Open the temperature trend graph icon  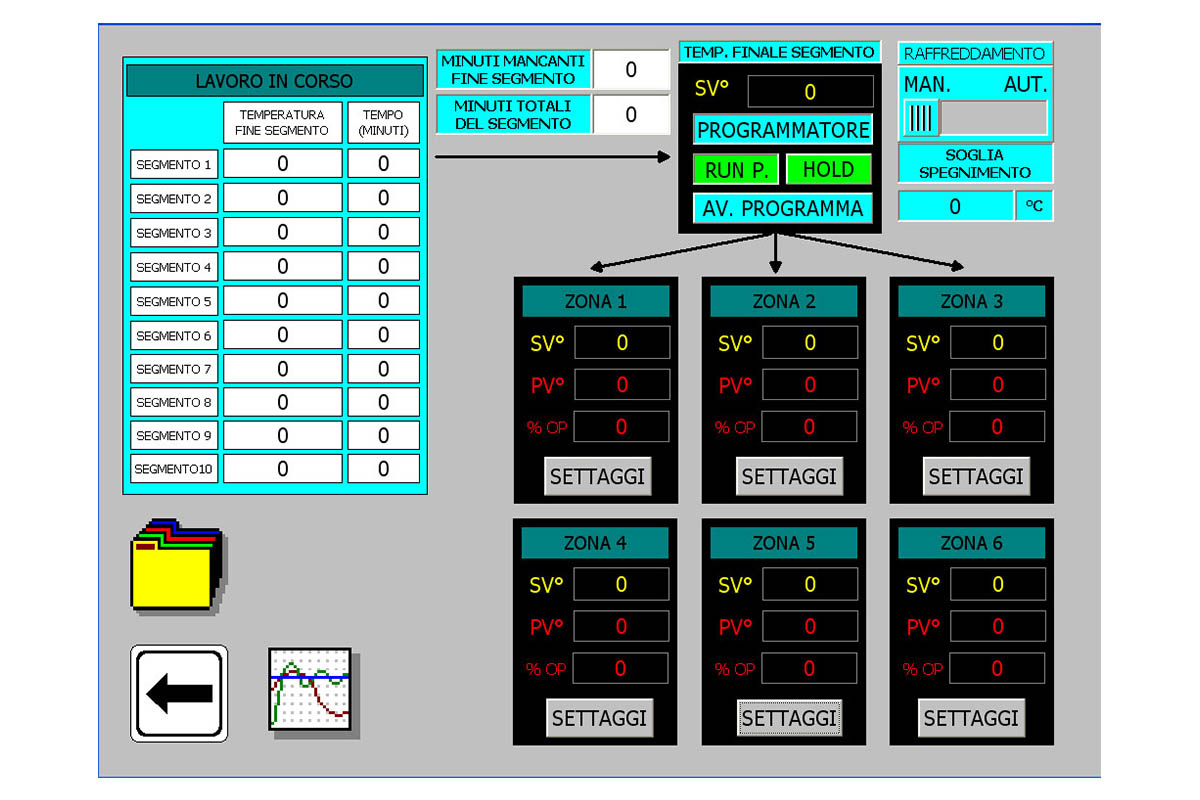coord(311,689)
